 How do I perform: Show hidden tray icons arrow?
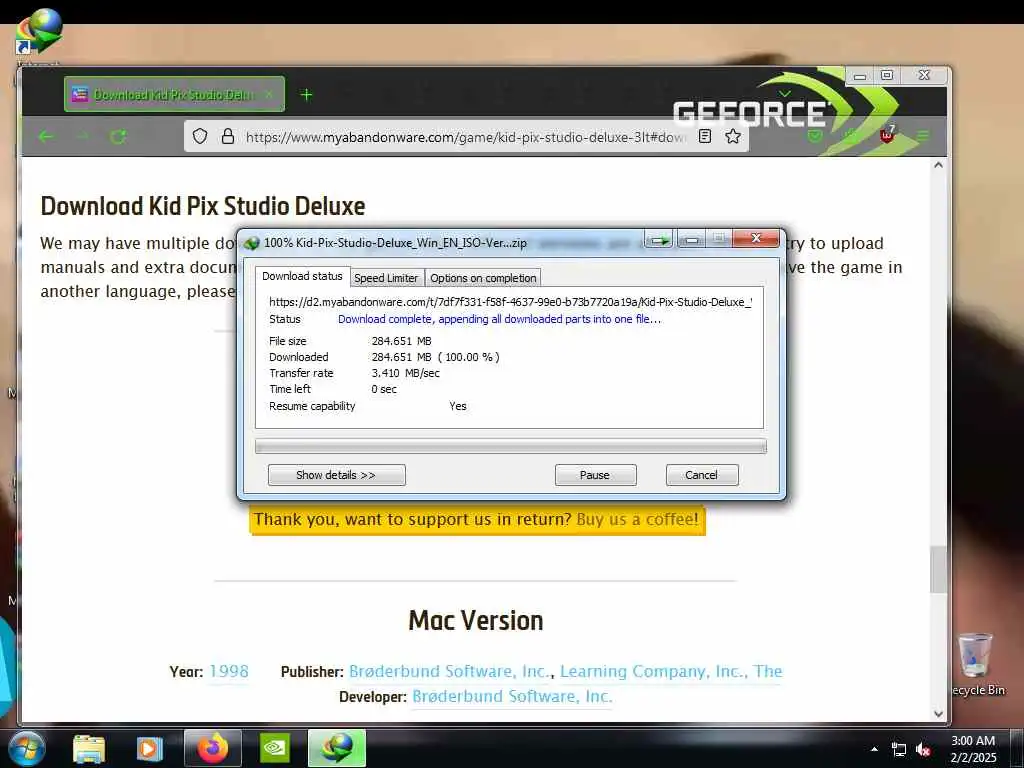pyautogui.click(x=874, y=749)
